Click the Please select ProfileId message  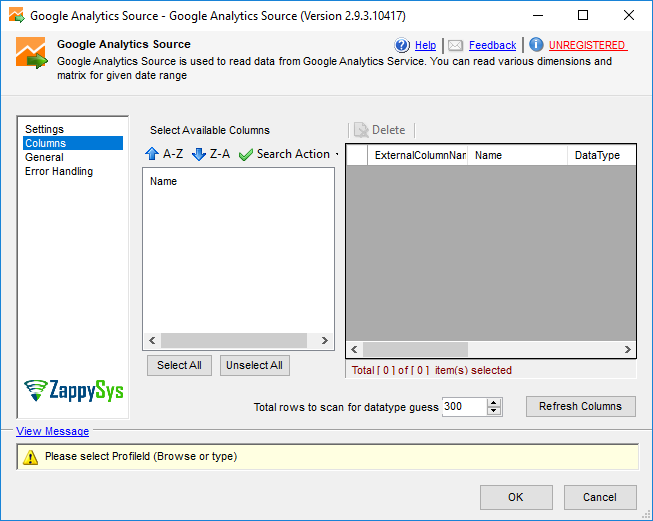tap(141, 456)
